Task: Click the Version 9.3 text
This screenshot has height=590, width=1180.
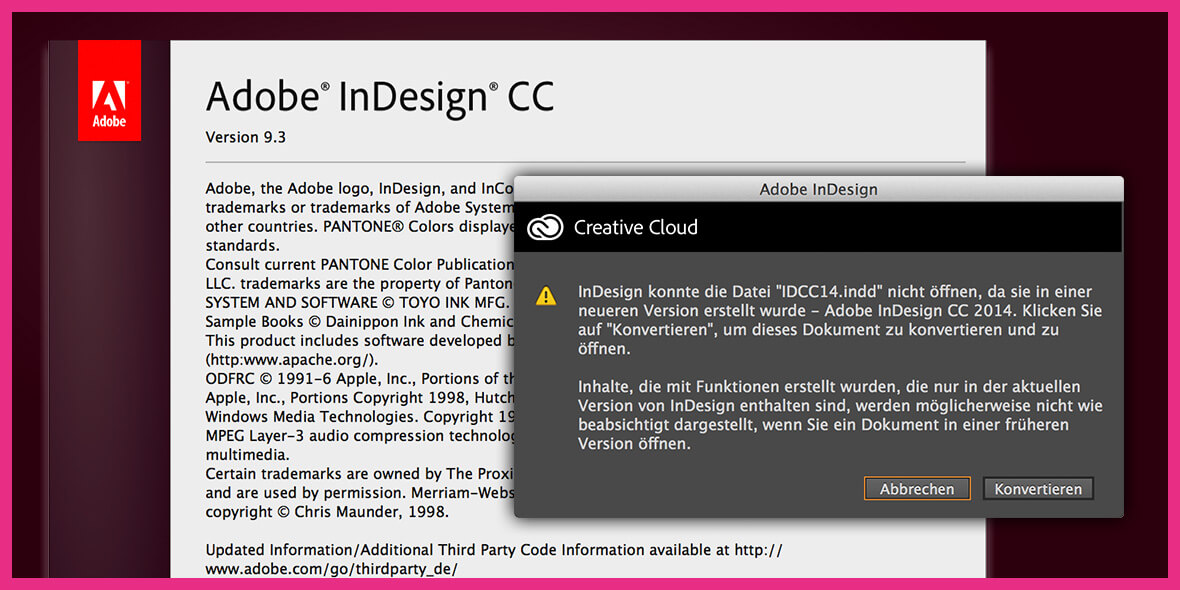Action: (x=245, y=137)
